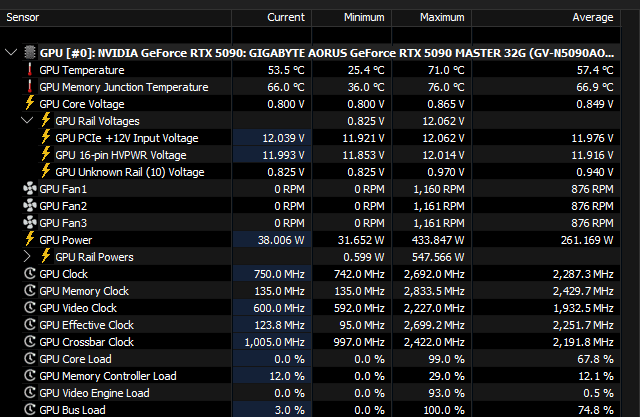Click the 261.169 W average GPU Power value
Viewport: 640px width, 417px height.
pyautogui.click(x=587, y=240)
